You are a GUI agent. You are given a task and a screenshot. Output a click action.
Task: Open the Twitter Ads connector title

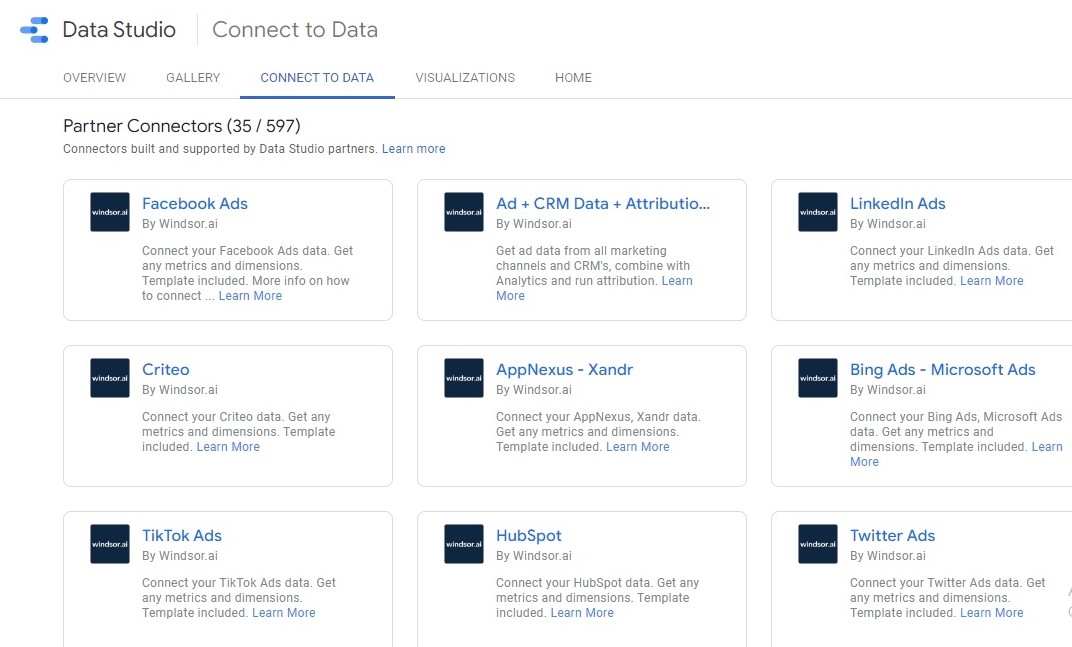(892, 536)
